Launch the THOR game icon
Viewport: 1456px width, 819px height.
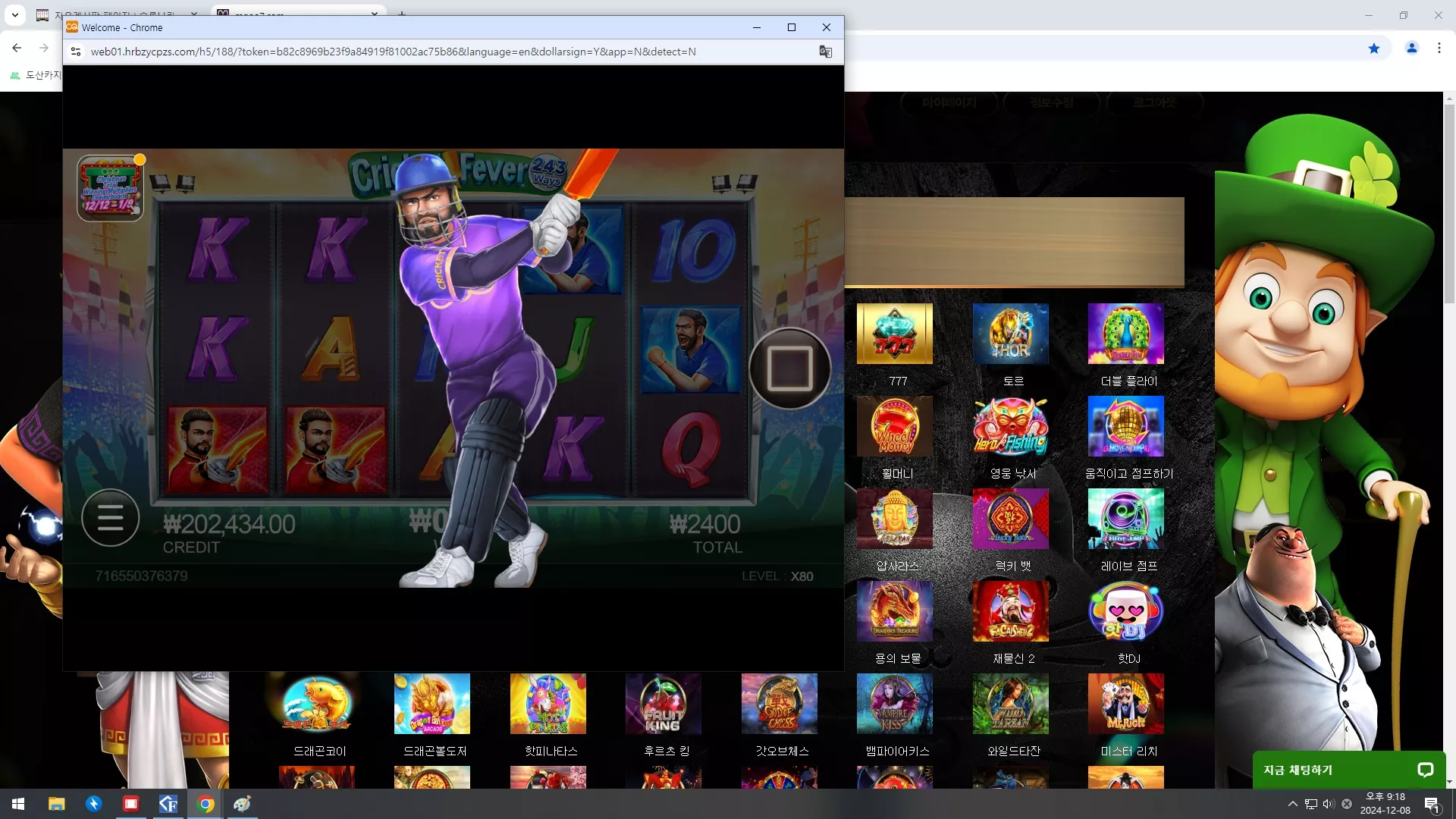pyautogui.click(x=1011, y=334)
